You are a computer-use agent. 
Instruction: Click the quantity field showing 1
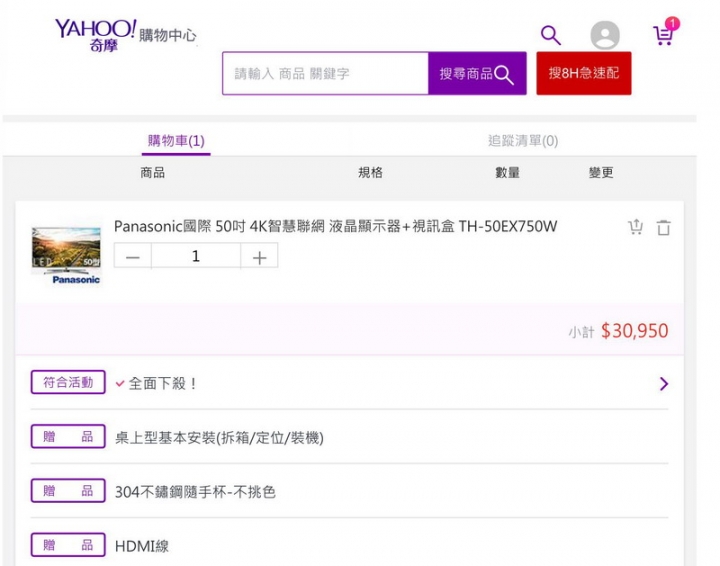[x=196, y=256]
